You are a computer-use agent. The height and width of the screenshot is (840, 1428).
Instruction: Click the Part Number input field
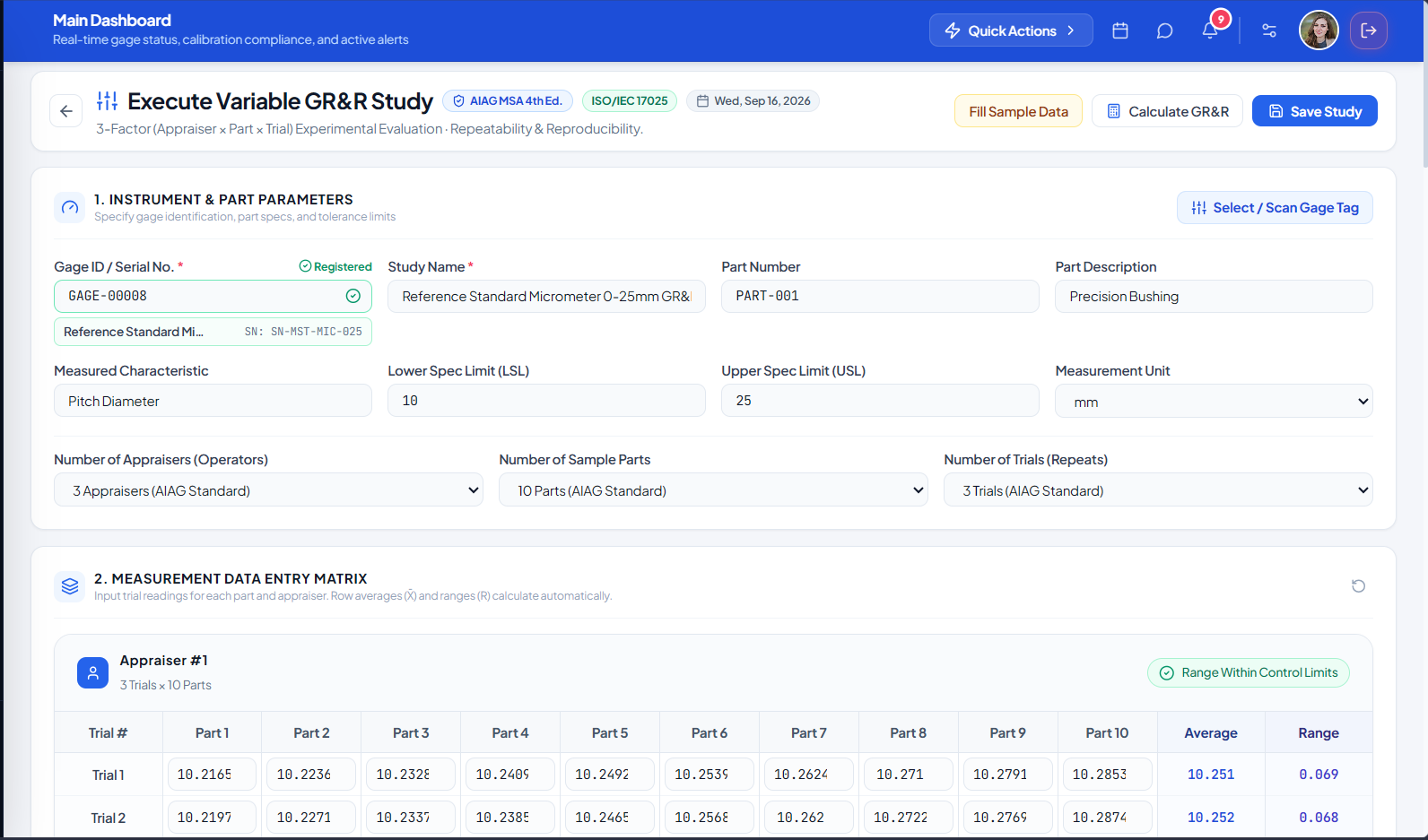point(880,297)
